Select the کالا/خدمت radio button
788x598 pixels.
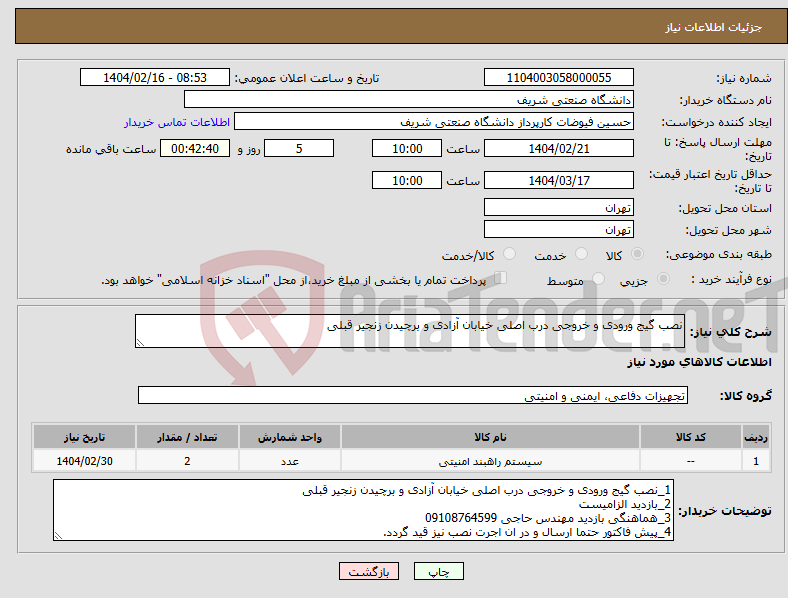pos(510,254)
